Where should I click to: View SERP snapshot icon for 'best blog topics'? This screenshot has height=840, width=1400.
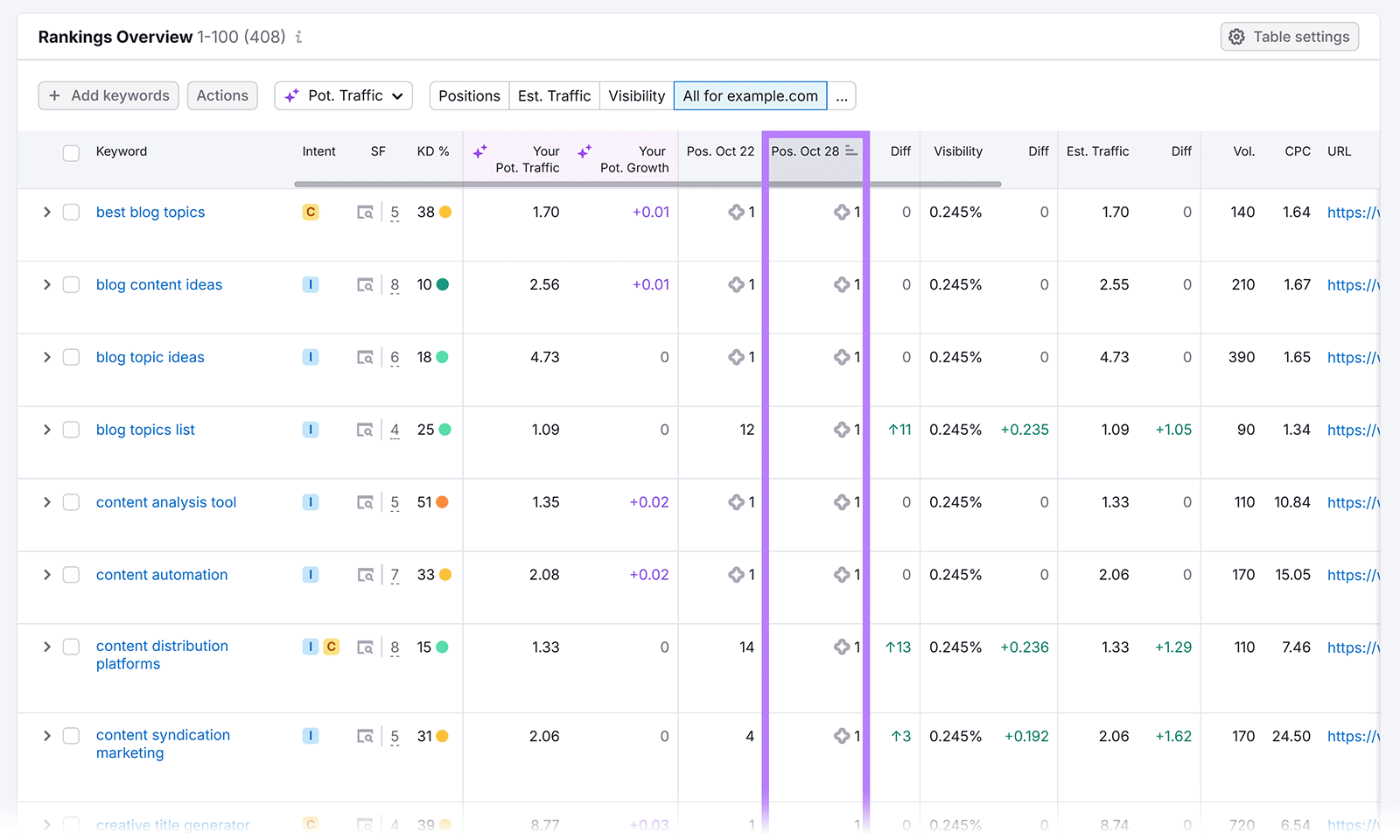tap(365, 212)
